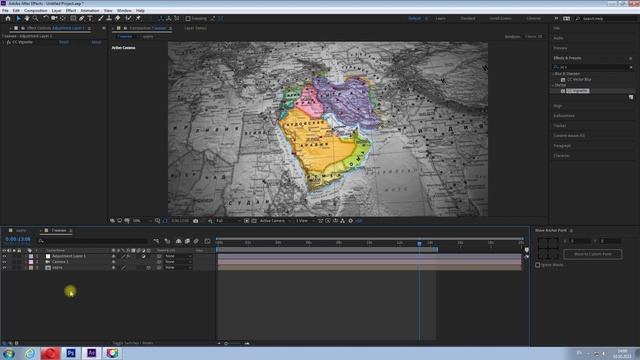Screen dimensions: 640x360
Task: Open the graph editor icon in the timeline
Action: click(x=207, y=241)
